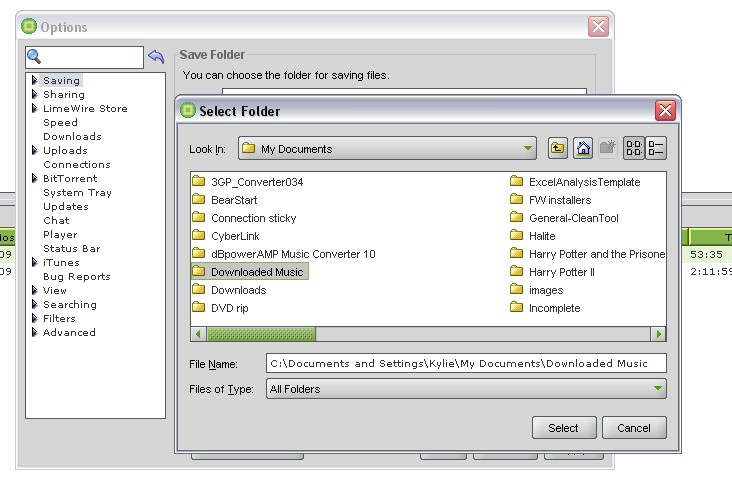Open the Connections options
732x485 pixels.
(77, 164)
